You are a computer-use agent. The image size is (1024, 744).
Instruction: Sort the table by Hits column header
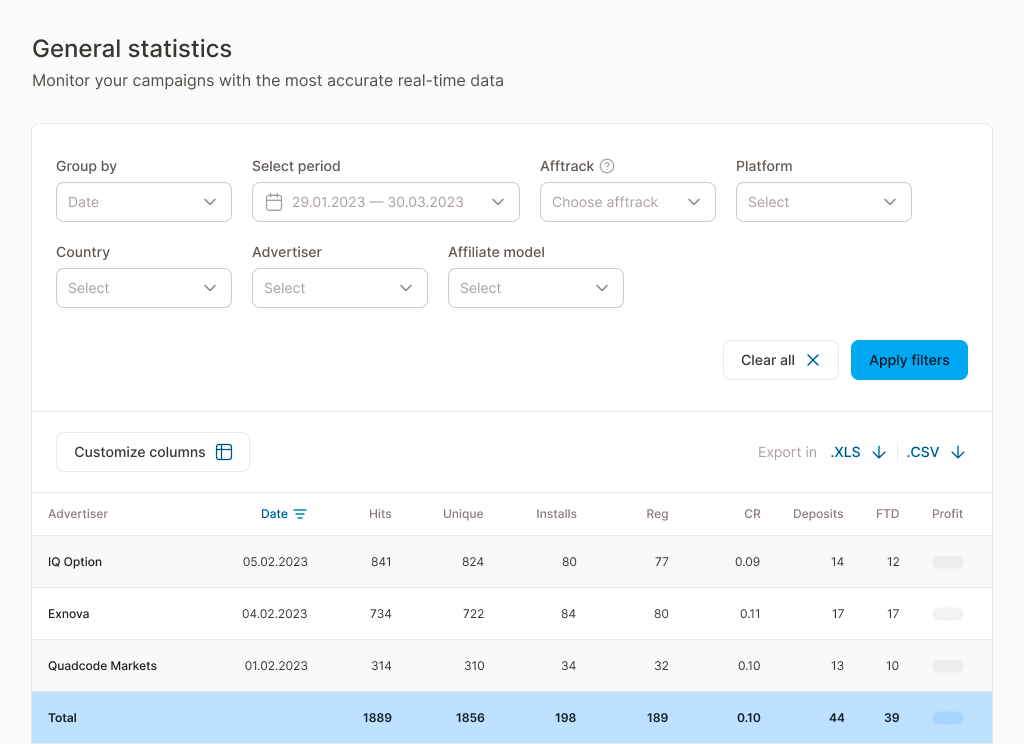380,514
